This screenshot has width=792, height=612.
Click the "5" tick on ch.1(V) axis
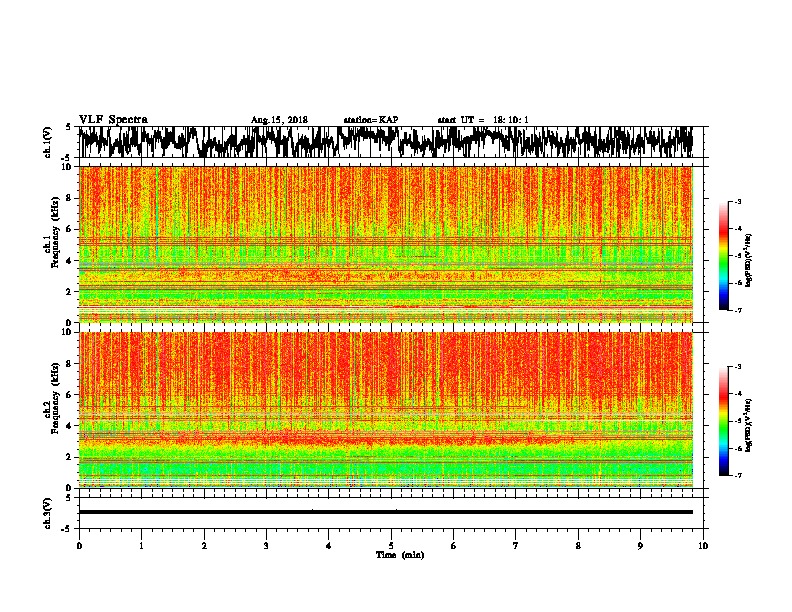[68, 127]
